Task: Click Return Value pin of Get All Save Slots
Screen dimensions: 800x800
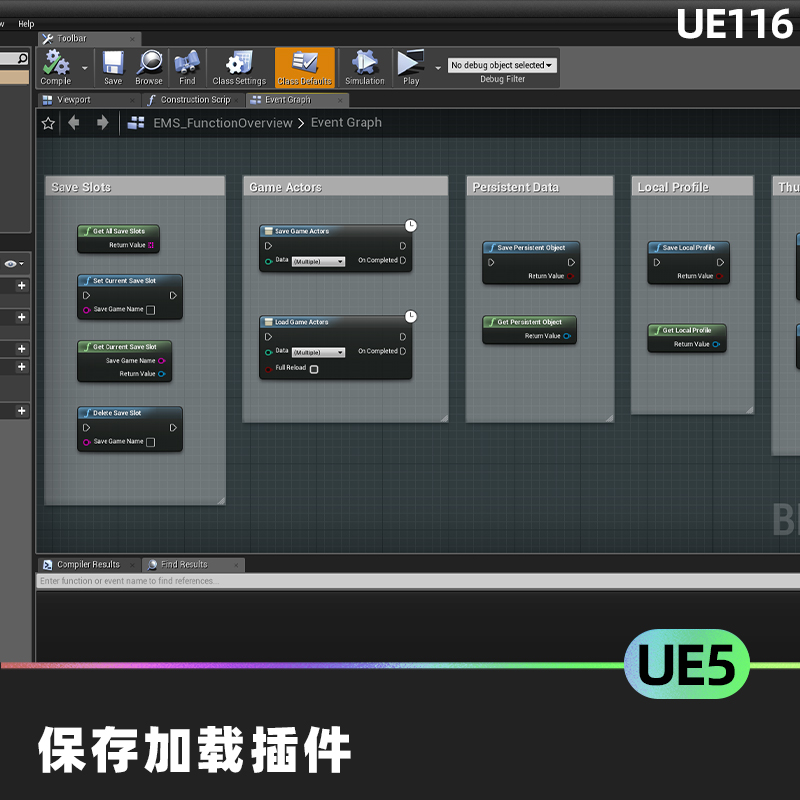Action: click(x=151, y=245)
